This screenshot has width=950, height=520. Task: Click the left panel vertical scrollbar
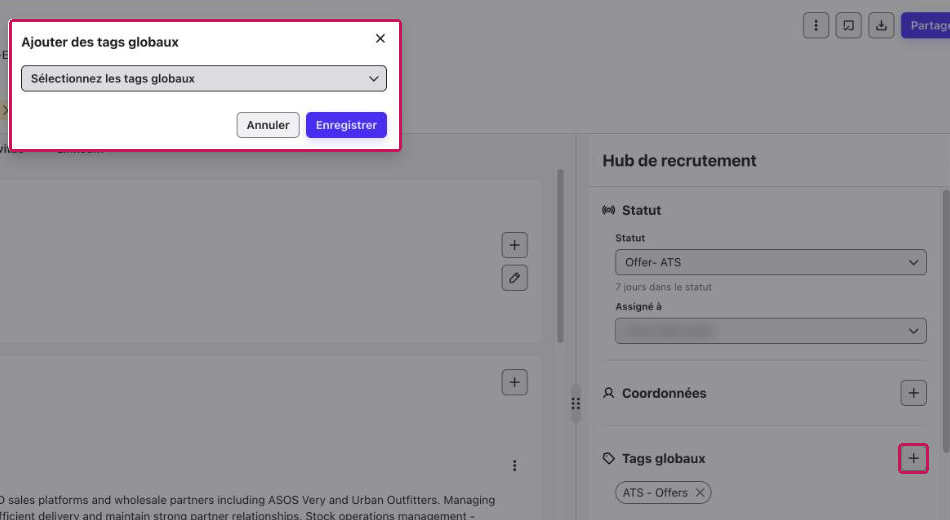pyautogui.click(x=560, y=256)
